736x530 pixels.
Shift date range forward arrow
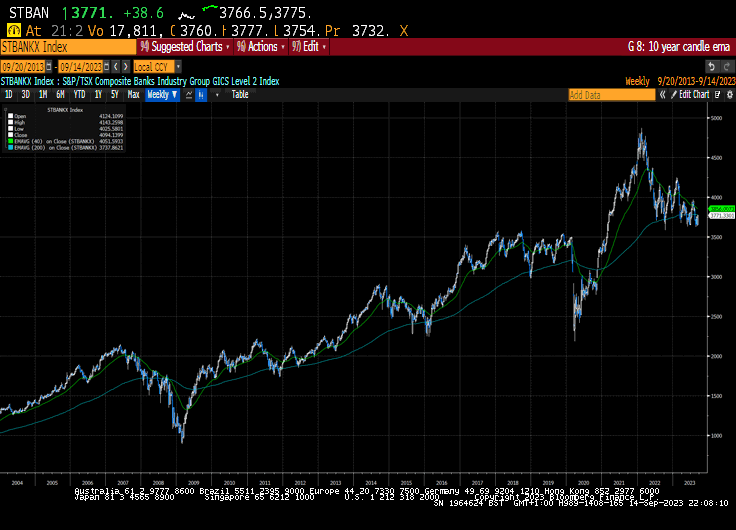[125, 67]
